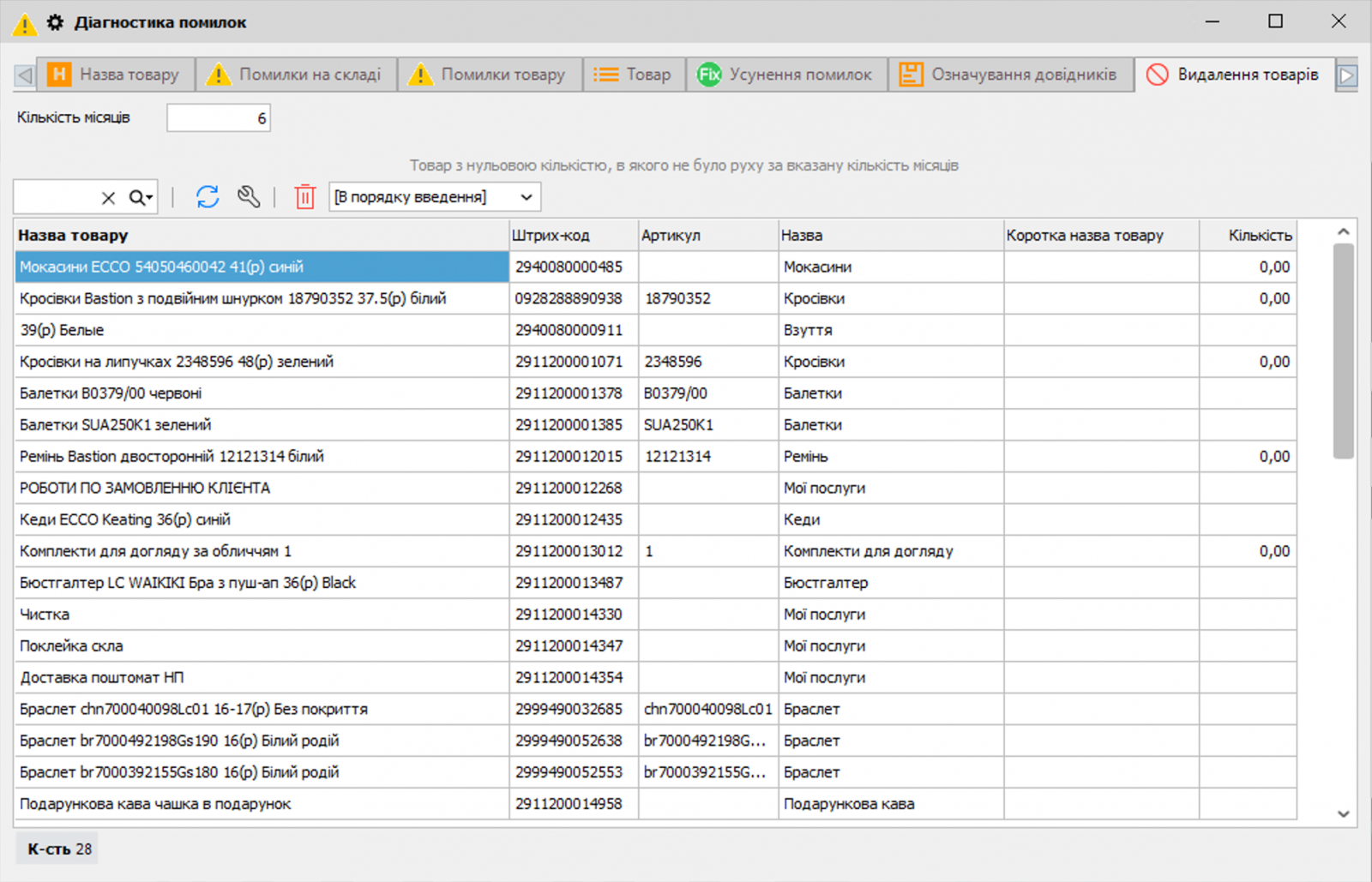
Task: Clear the search field with X icon
Action: (108, 198)
